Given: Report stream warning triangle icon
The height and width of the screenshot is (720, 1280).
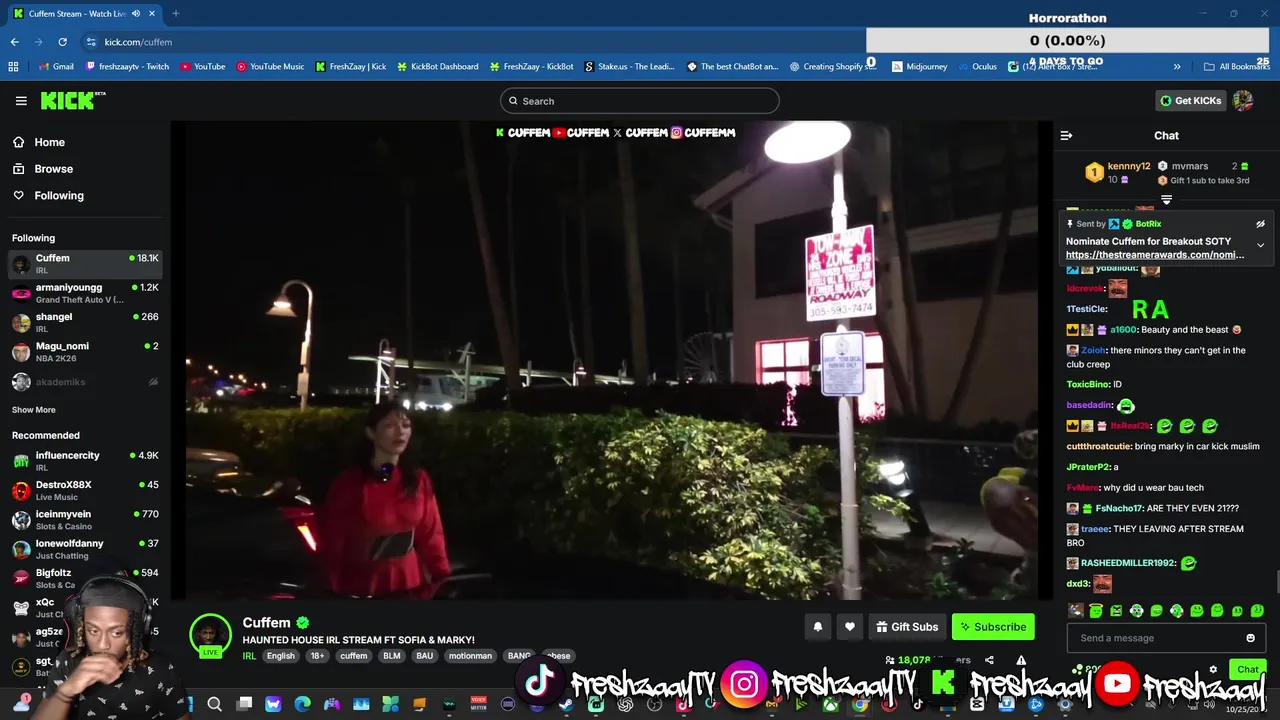Looking at the screenshot, I should click(x=1021, y=660).
